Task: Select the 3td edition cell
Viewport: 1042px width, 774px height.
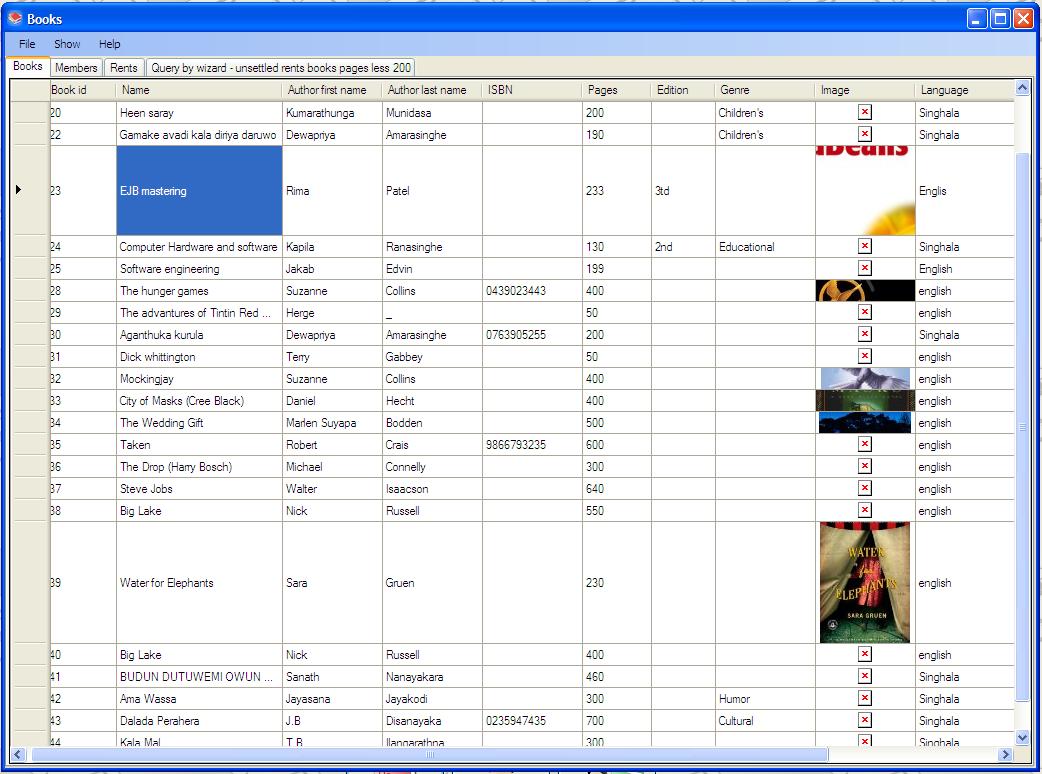Action: 683,191
